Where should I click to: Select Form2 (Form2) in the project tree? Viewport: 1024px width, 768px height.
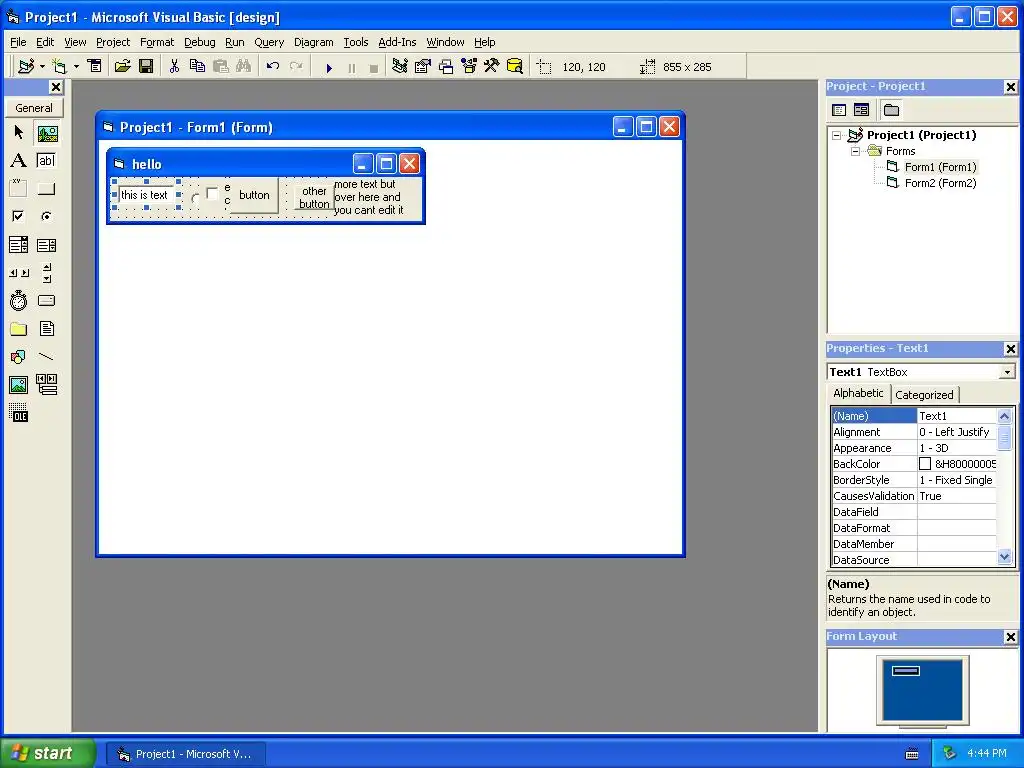[940, 184]
